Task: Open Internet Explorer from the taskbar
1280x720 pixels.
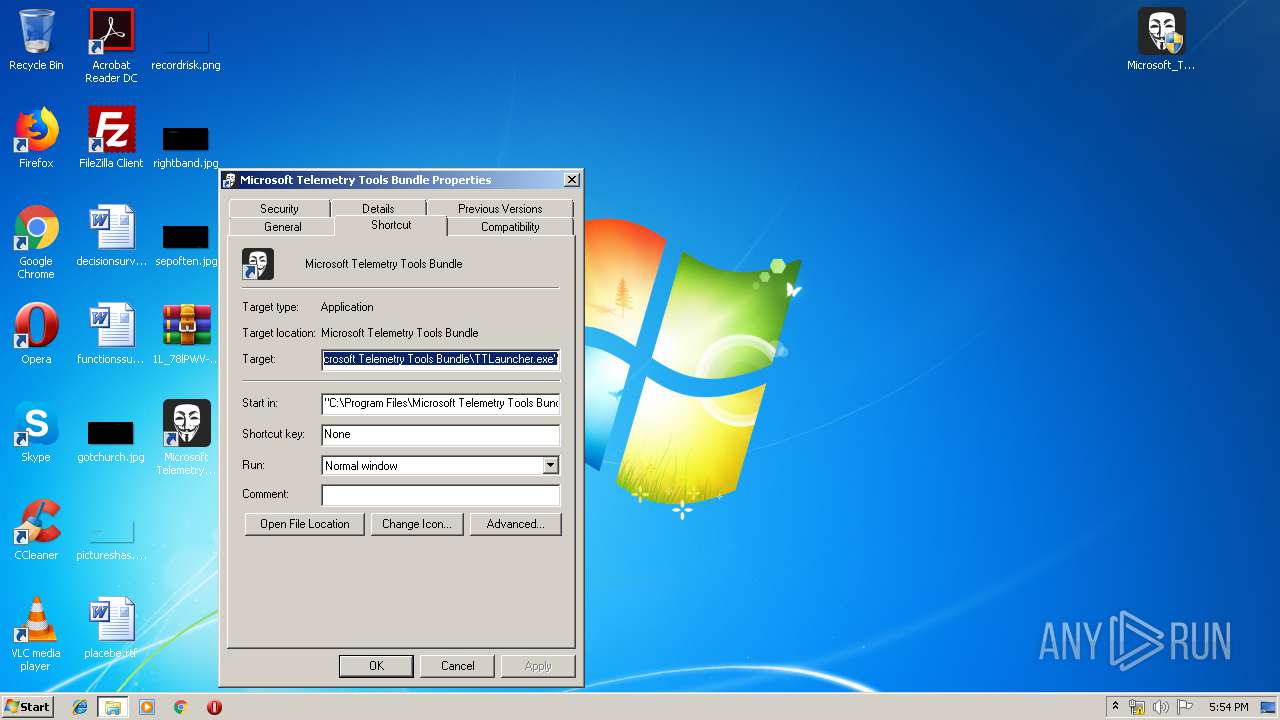Action: pos(80,707)
